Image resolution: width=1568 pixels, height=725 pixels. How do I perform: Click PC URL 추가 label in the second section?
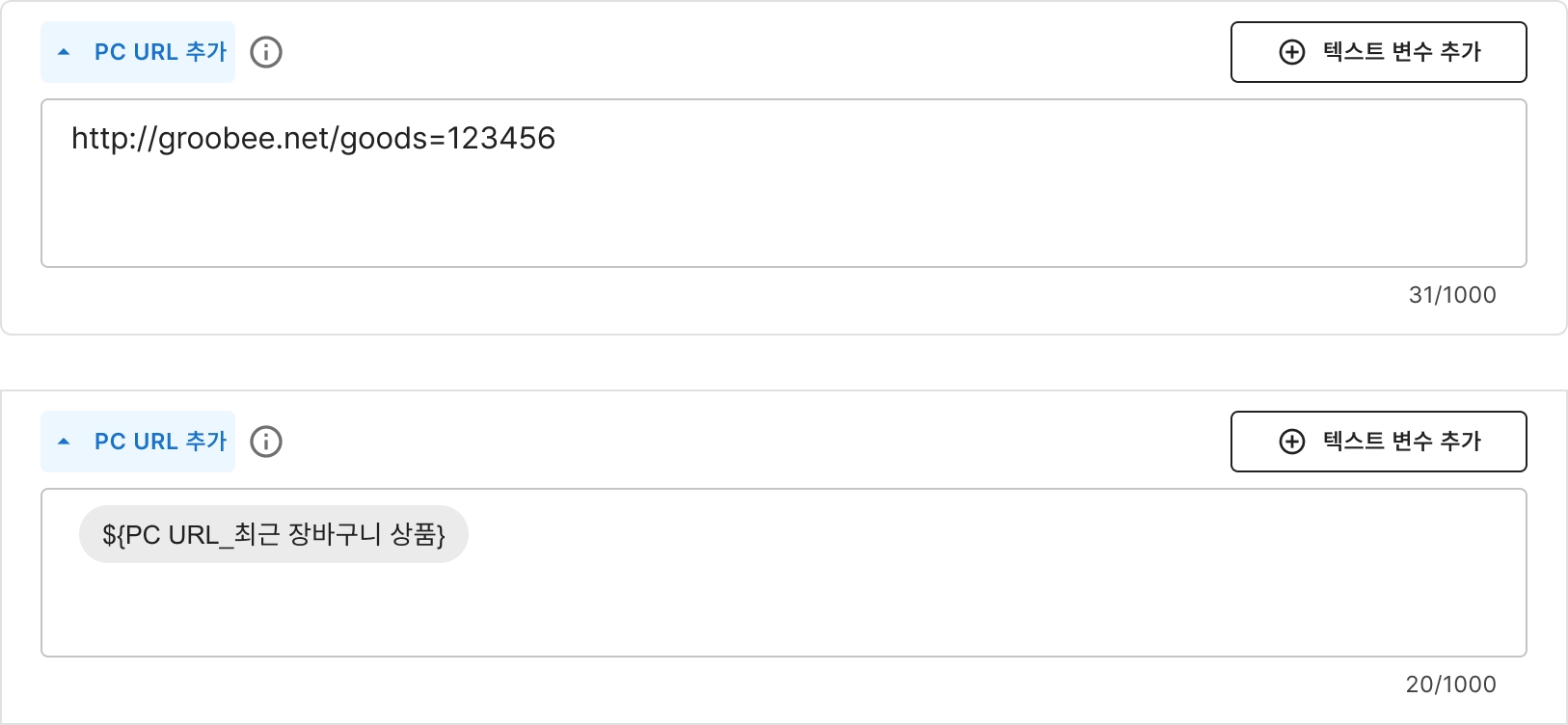coord(160,442)
